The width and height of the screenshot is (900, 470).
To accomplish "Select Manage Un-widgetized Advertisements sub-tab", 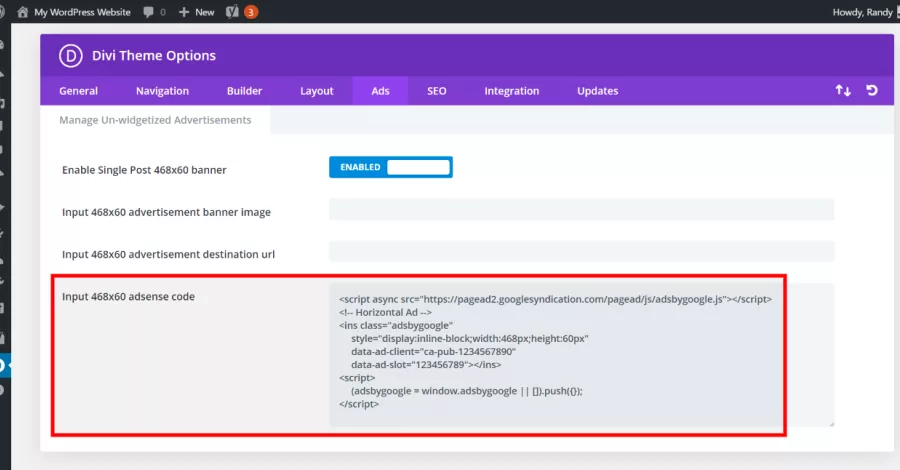I will coord(155,120).
